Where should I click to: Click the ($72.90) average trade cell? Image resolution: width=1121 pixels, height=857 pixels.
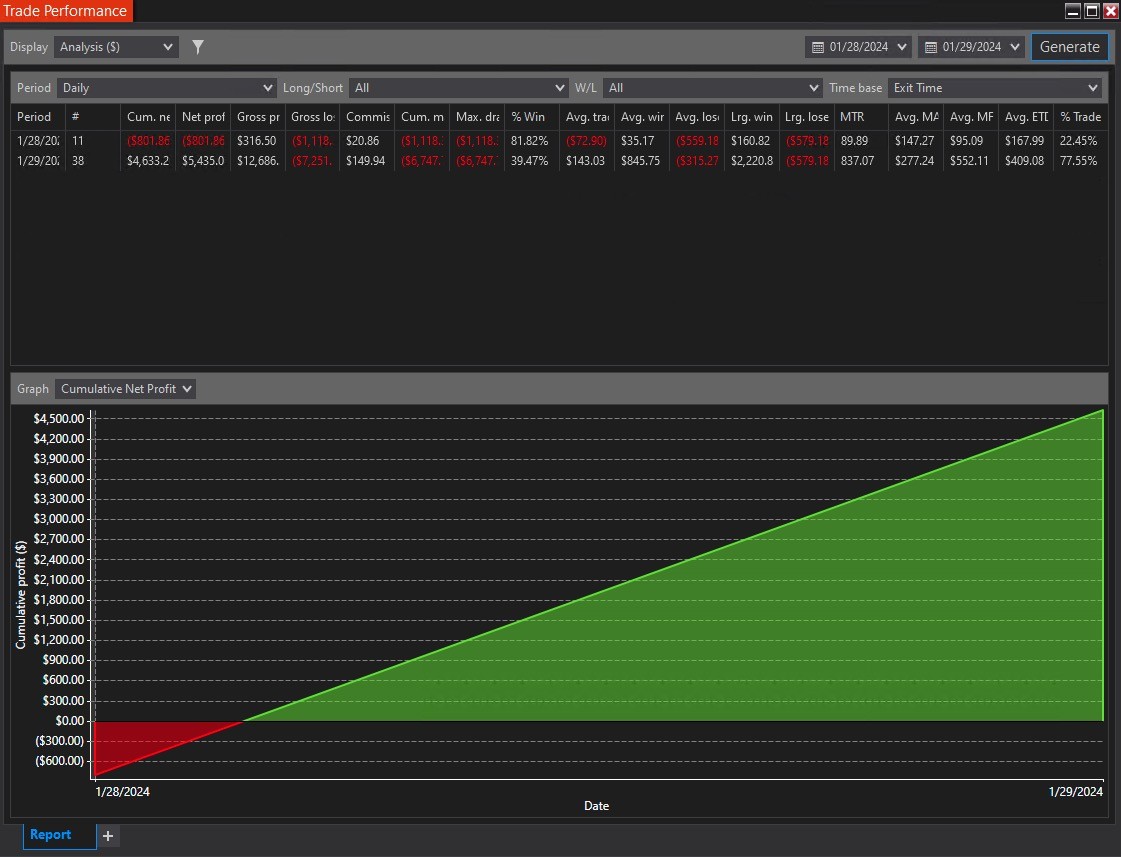coord(586,141)
